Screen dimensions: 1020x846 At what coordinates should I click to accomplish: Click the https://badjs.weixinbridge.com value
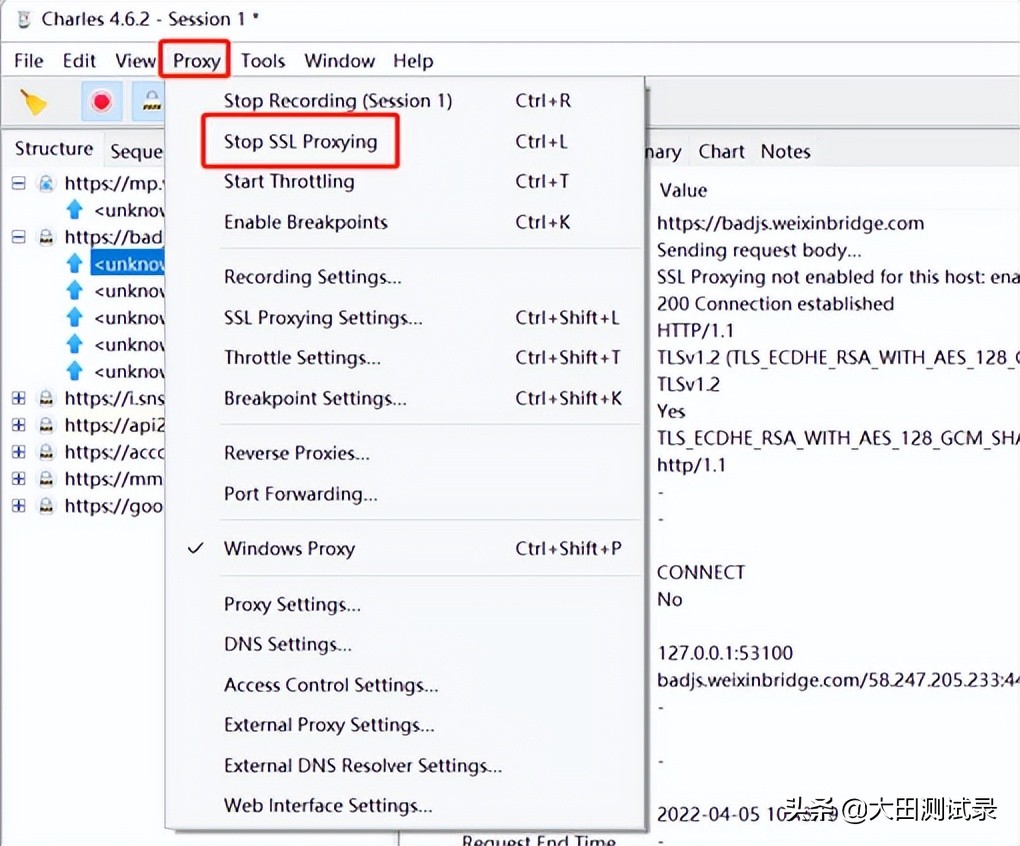pos(790,224)
